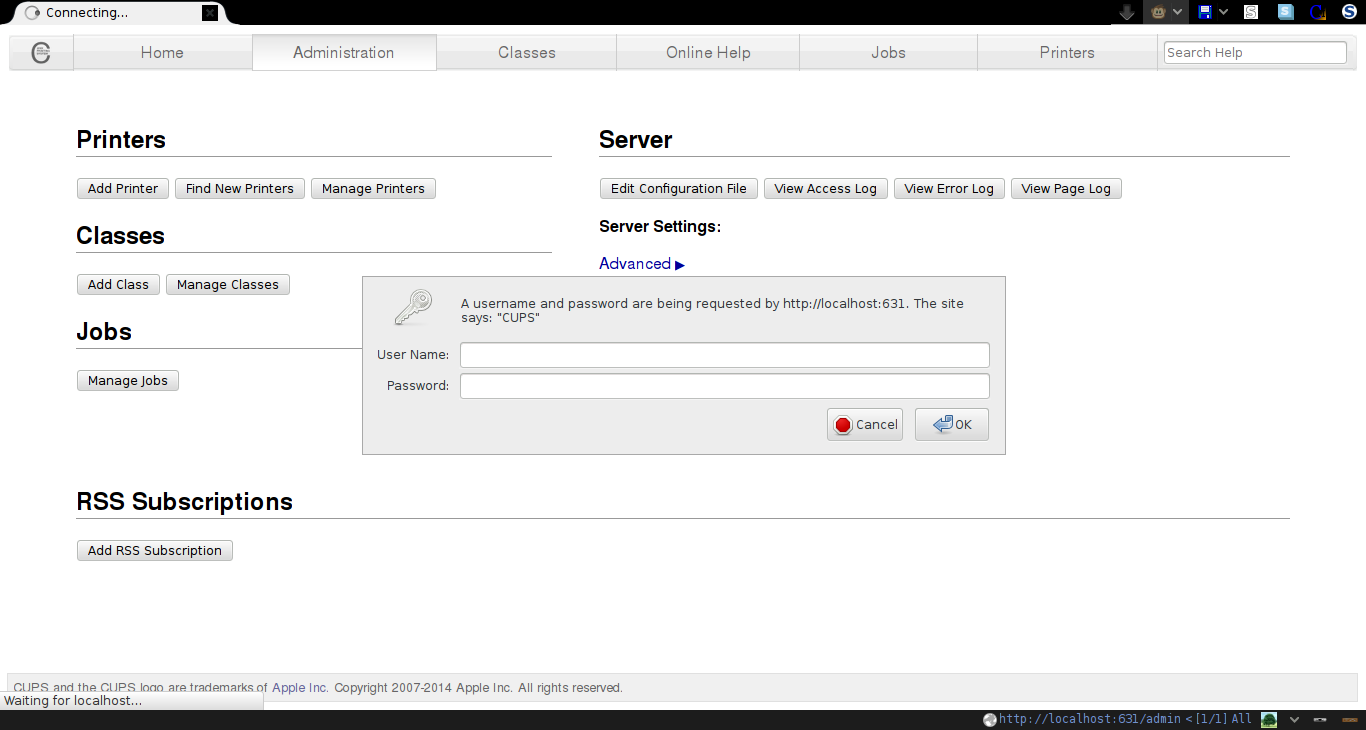Click the CUPS logo icon in navigation bar
The width and height of the screenshot is (1366, 730).
(x=41, y=53)
